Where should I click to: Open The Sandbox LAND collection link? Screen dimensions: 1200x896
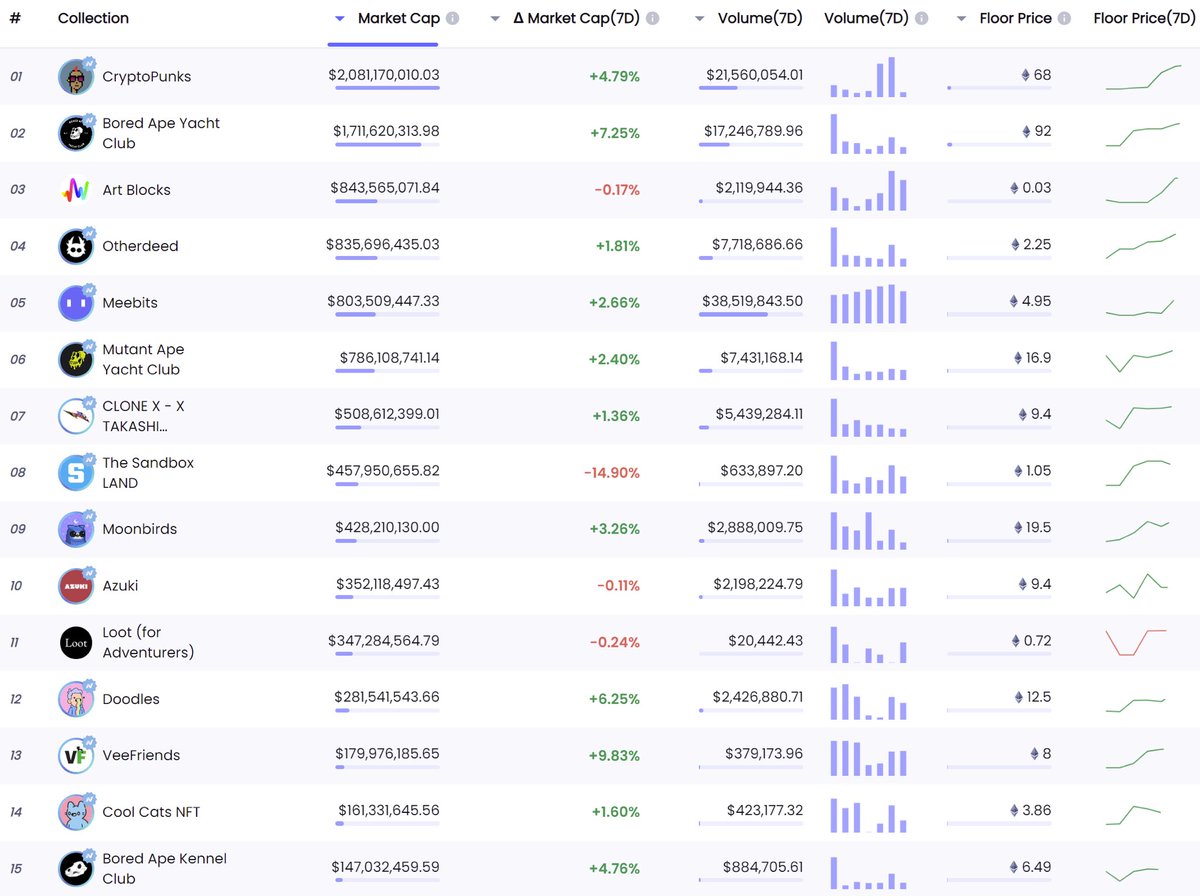(x=148, y=472)
